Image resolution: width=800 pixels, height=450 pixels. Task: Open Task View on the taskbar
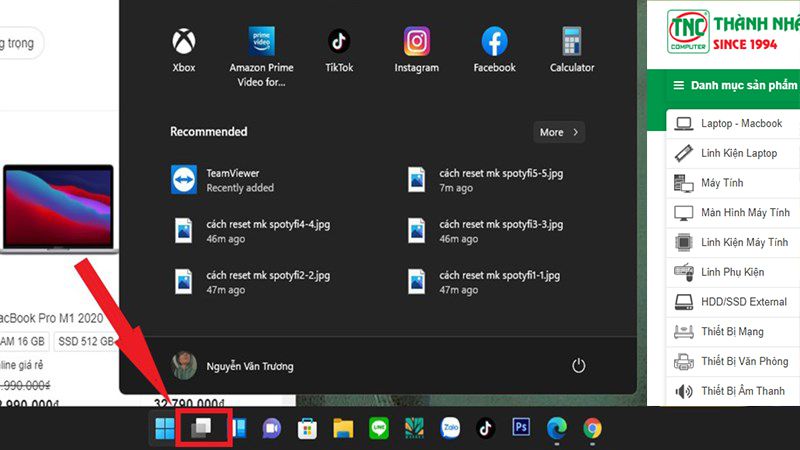click(x=202, y=428)
